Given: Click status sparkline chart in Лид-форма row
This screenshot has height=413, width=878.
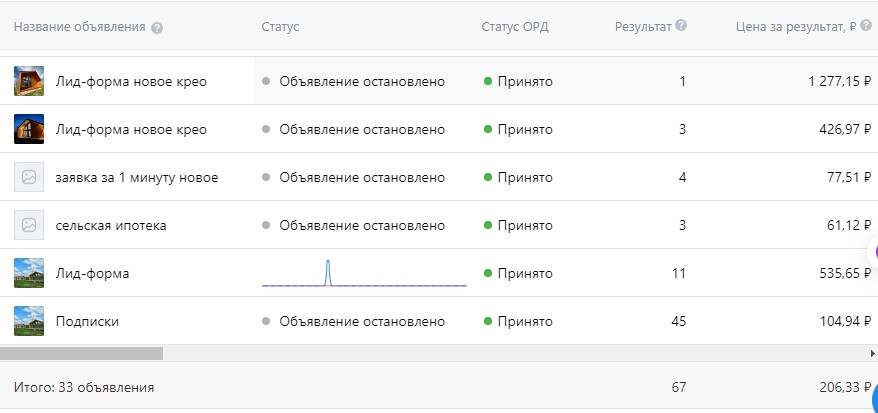Looking at the screenshot, I should tap(364, 273).
